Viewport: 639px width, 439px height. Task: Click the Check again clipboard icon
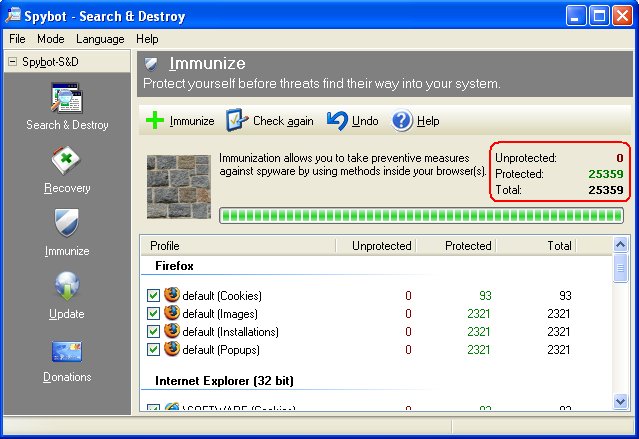tap(237, 120)
